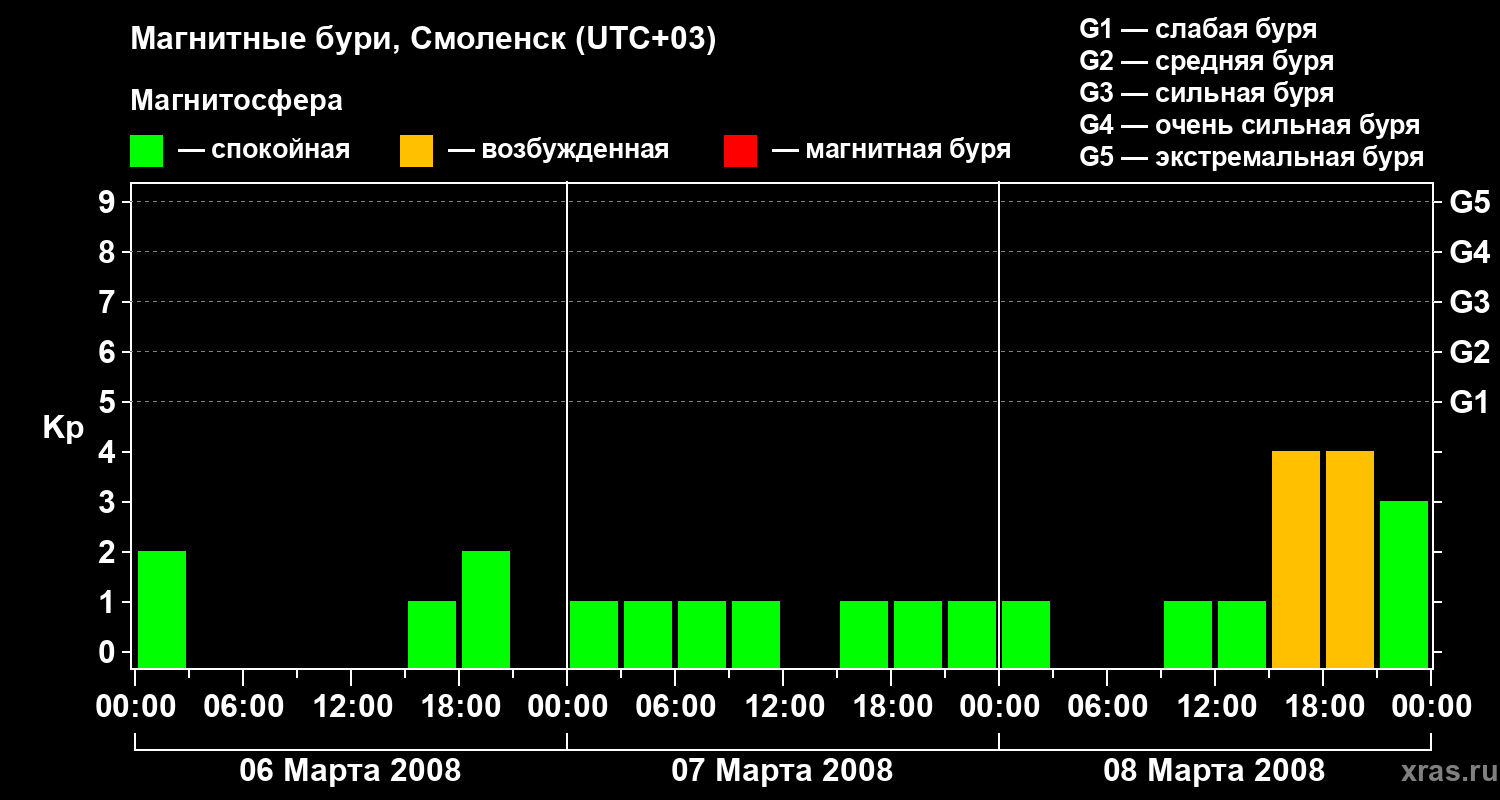Click the 06 Марта 15:00–18:00 bar at Kp 1
The image size is (1500, 800).
432,634
